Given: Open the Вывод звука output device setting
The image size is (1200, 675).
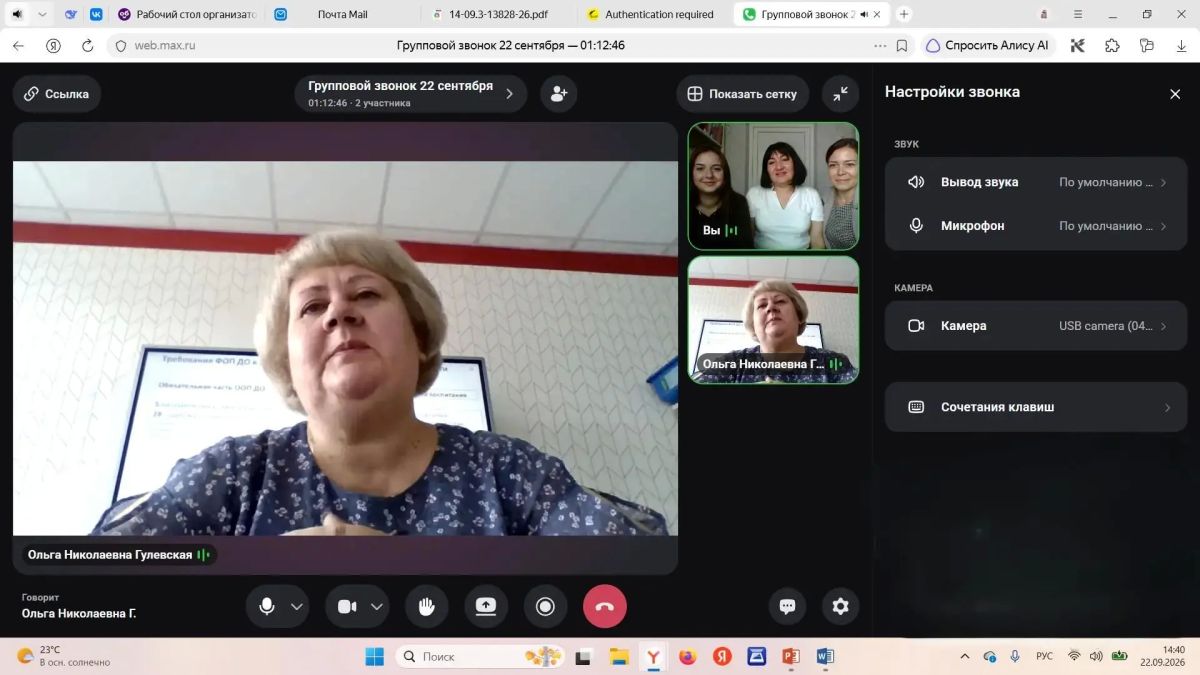Looking at the screenshot, I should (x=1036, y=182).
